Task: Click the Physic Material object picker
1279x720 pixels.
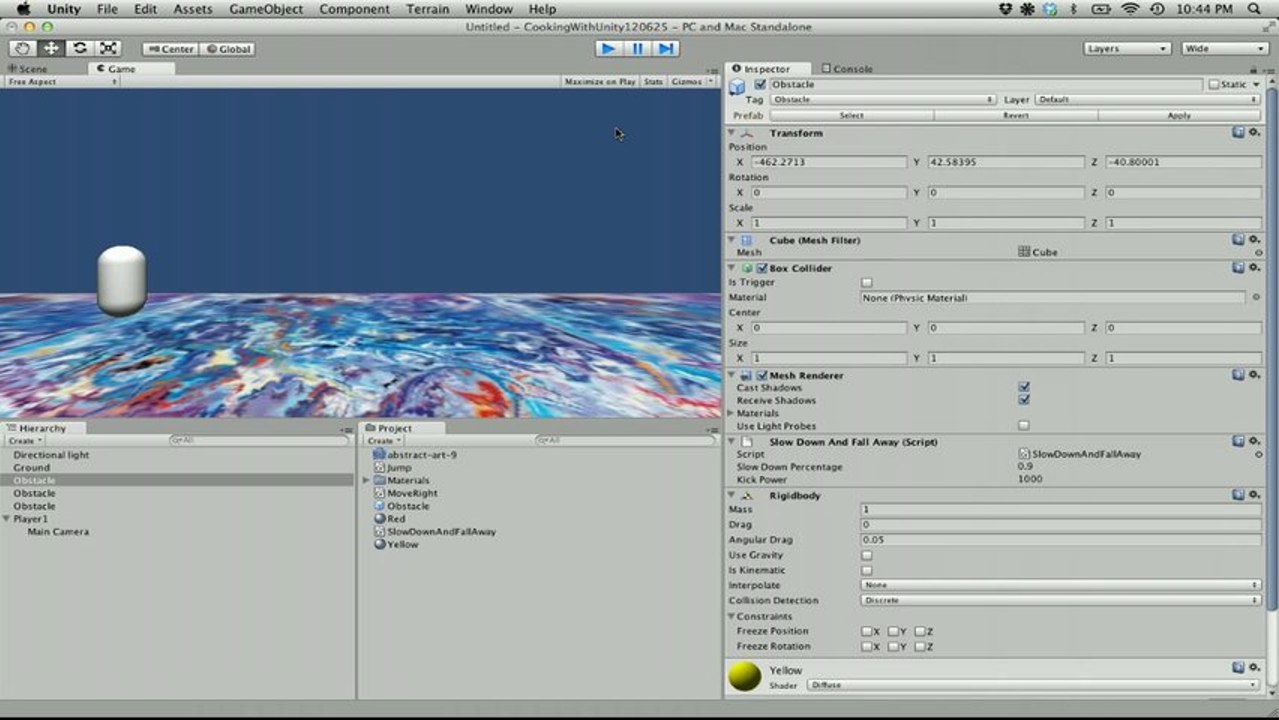Action: (x=1256, y=297)
